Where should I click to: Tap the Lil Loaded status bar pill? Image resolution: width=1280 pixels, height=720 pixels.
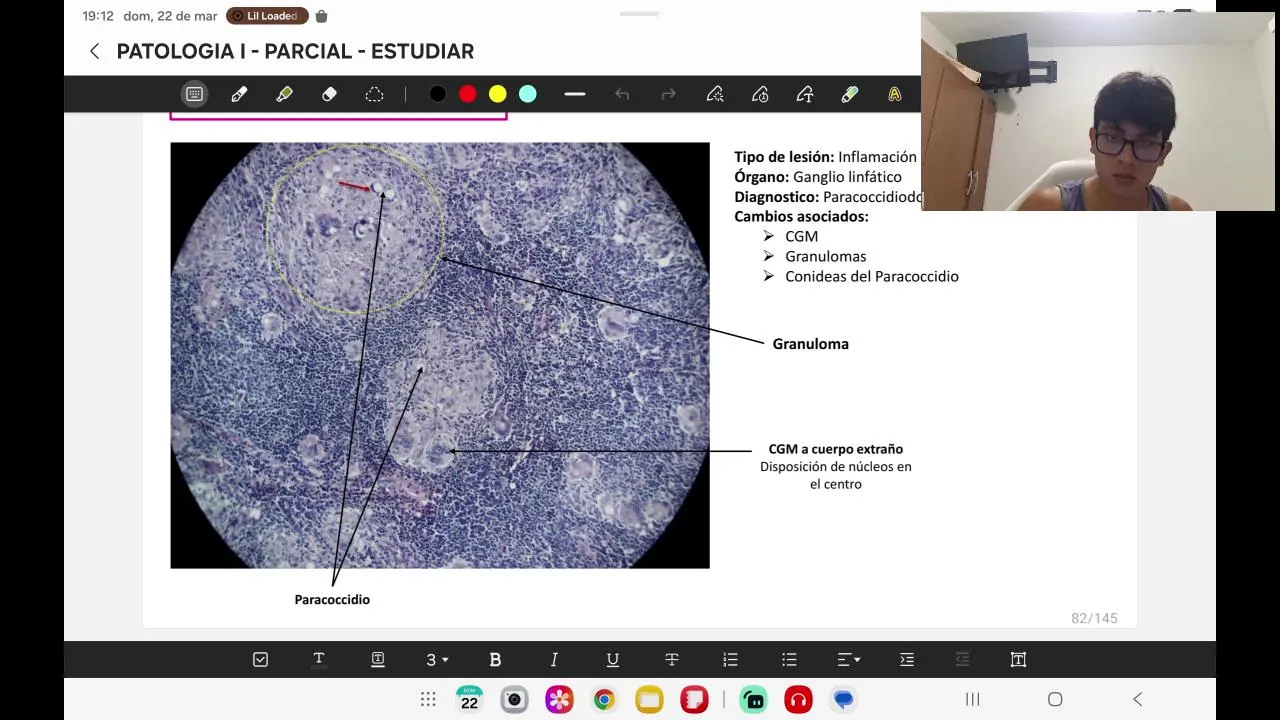(x=267, y=16)
